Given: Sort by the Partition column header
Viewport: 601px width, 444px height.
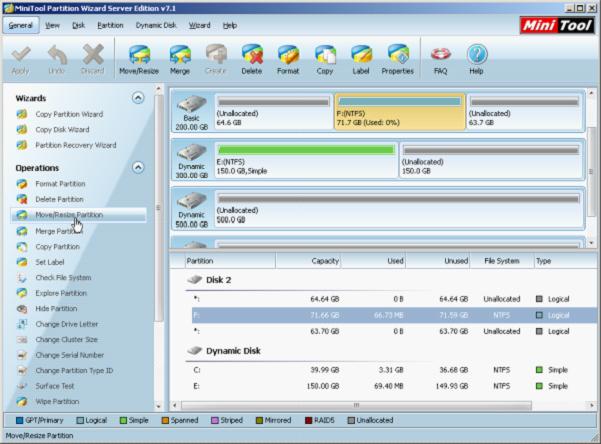Looking at the screenshot, I should (x=230, y=261).
